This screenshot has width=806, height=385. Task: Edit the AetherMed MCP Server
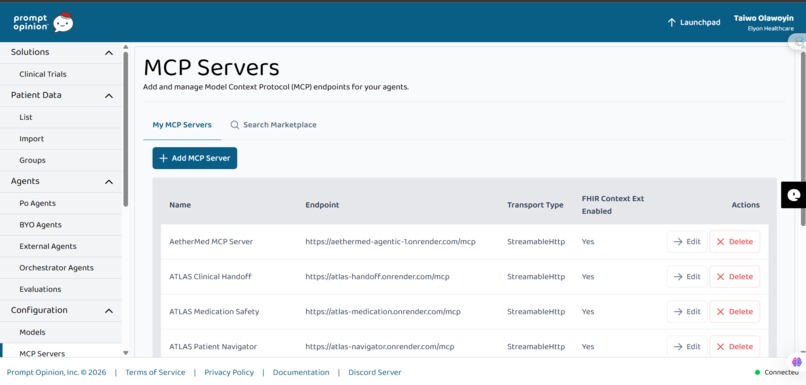(687, 242)
